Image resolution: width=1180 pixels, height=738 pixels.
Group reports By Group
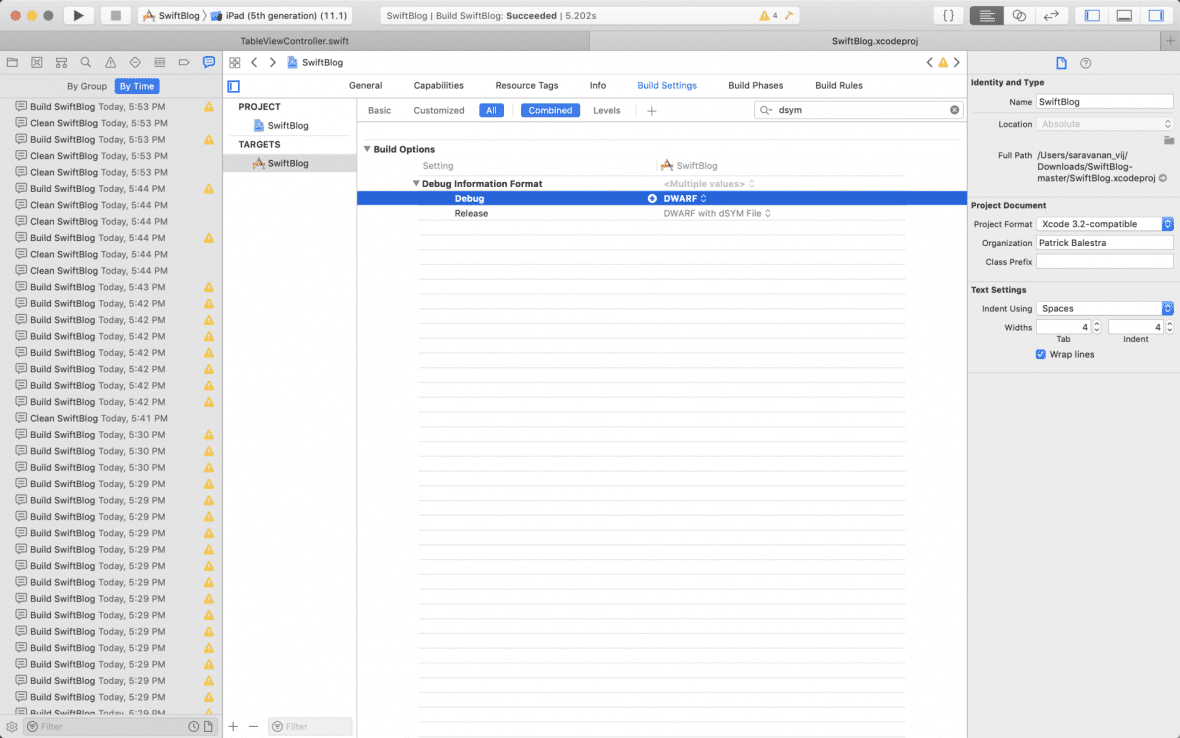click(x=87, y=86)
